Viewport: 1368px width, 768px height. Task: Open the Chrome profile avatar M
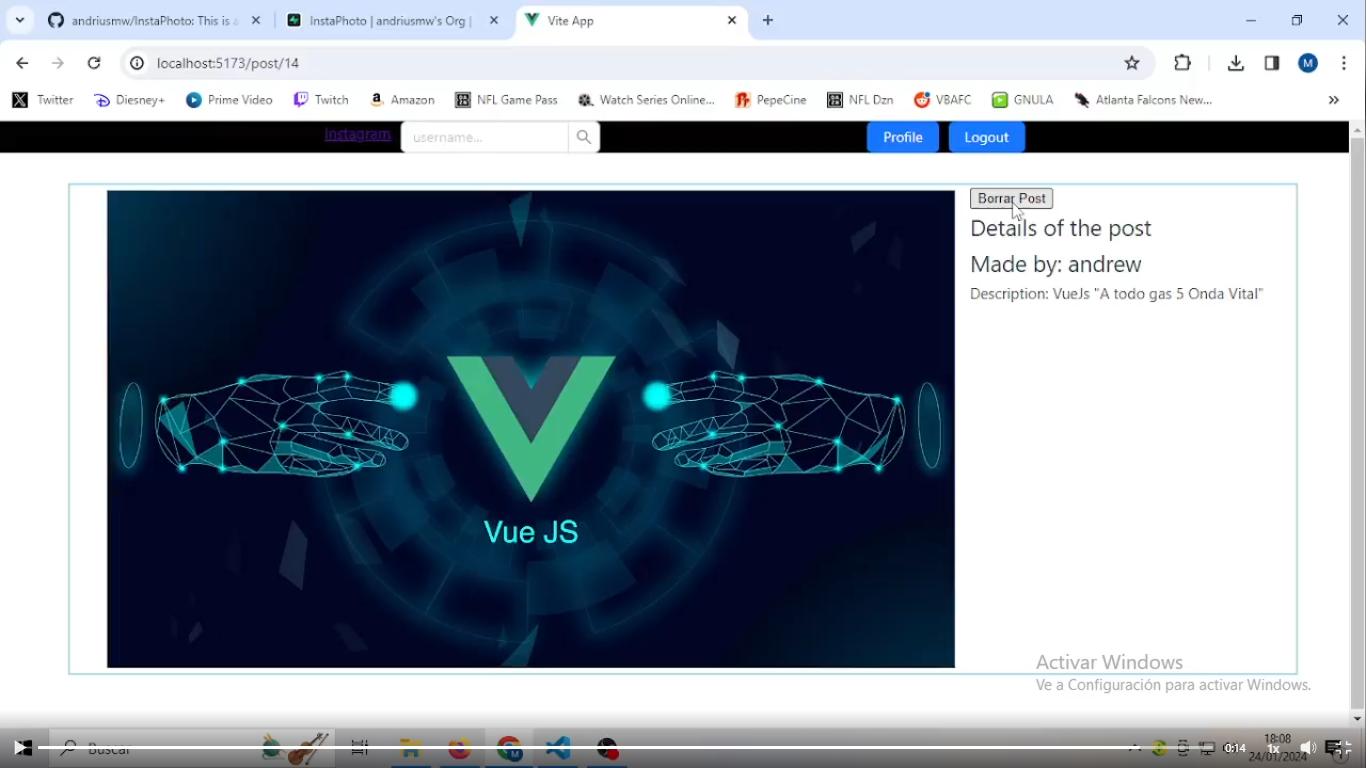pyautogui.click(x=1308, y=63)
